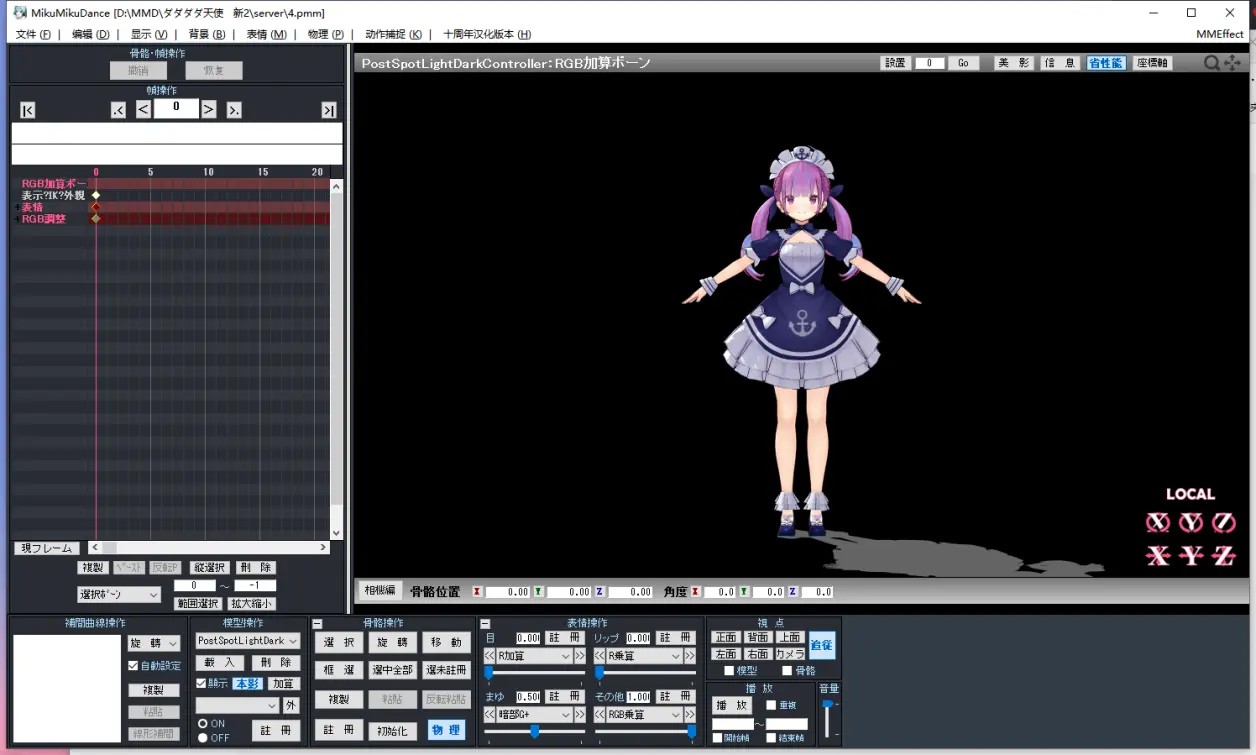Click the viewport magnifier zoom icon
Image resolution: width=1256 pixels, height=755 pixels.
(x=1211, y=63)
